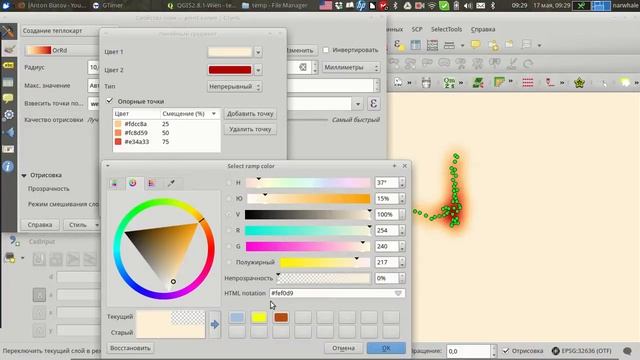This screenshot has height=360, width=640.
Task: Select the eyedropper color sampler tab
Action: (x=171, y=183)
